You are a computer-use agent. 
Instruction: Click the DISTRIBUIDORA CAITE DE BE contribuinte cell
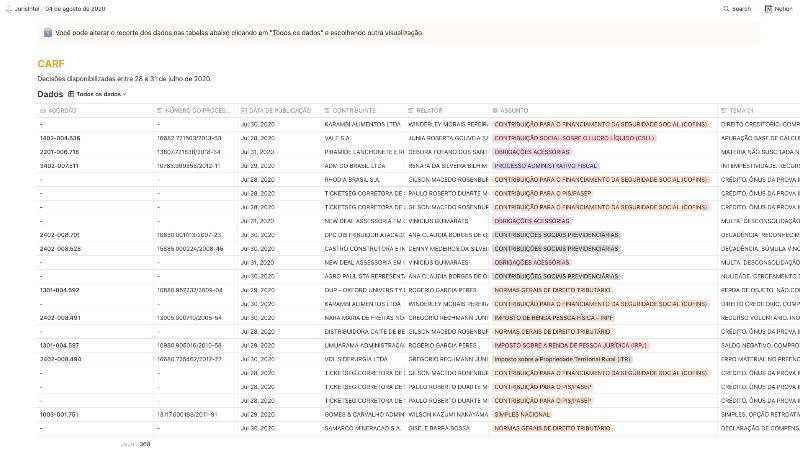[364, 332]
